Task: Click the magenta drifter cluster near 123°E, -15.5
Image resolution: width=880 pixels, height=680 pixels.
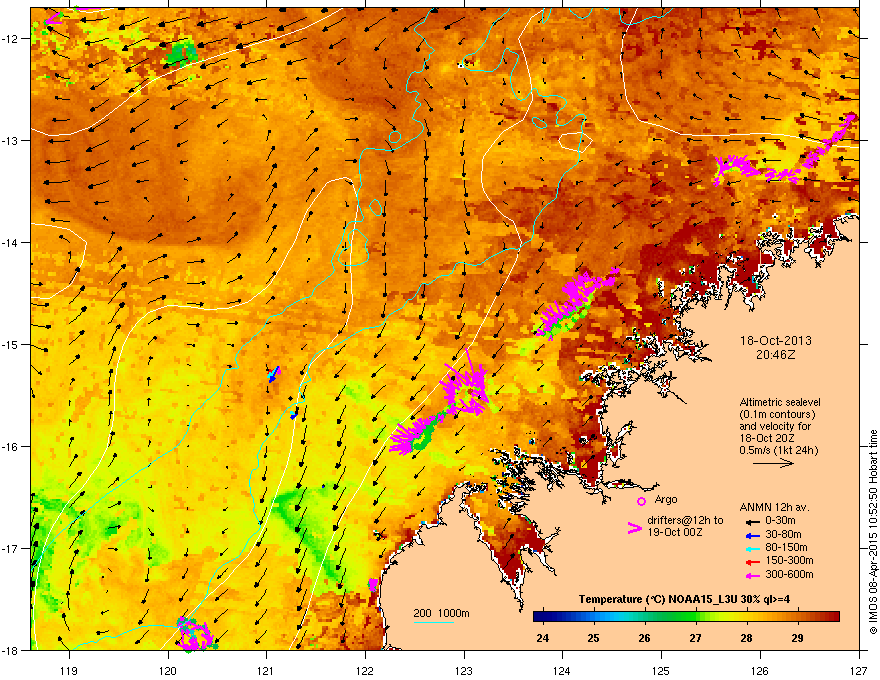Action: tap(466, 387)
